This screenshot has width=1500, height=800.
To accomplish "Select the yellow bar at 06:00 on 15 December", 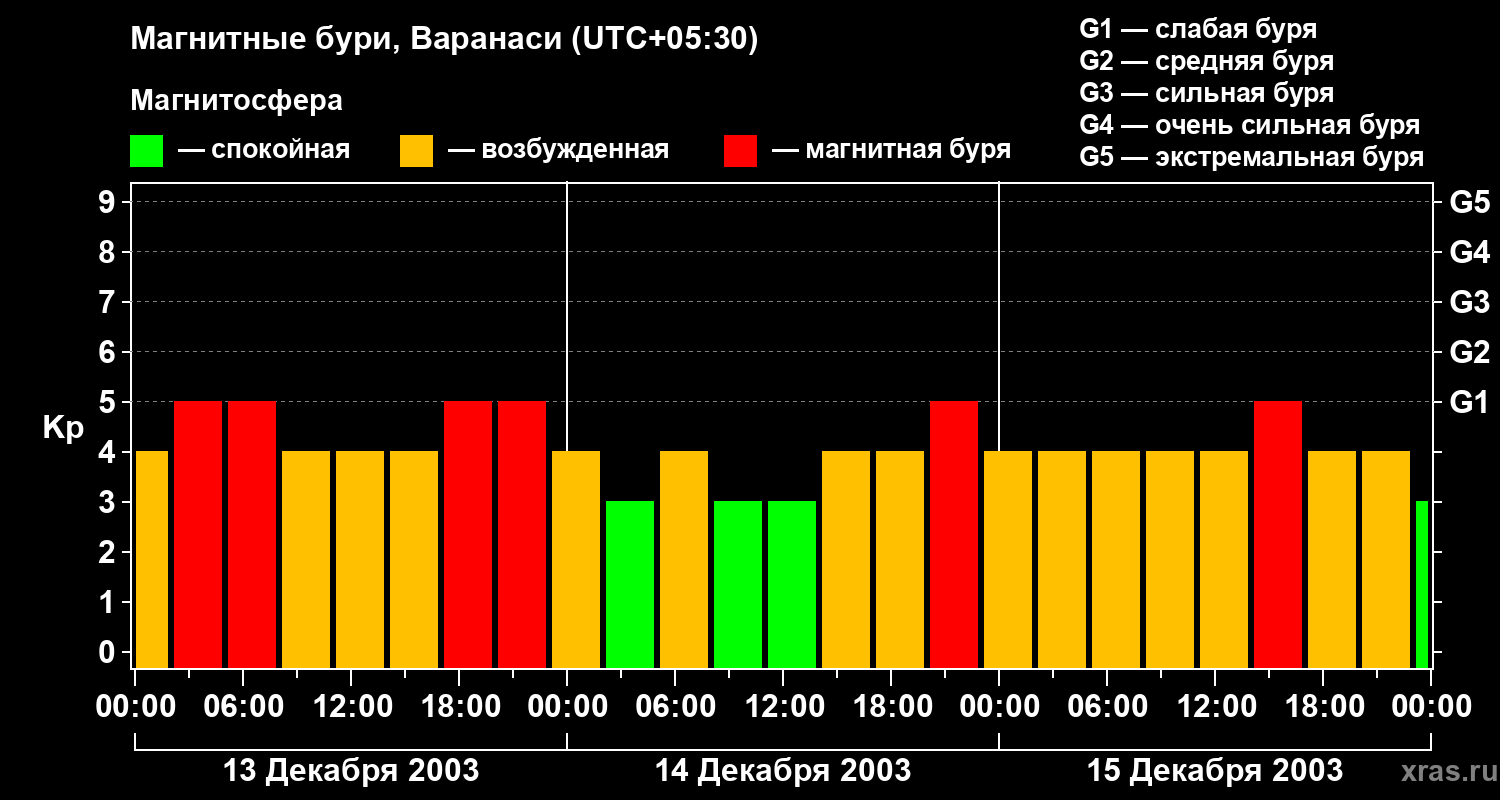I will click(x=1116, y=559).
